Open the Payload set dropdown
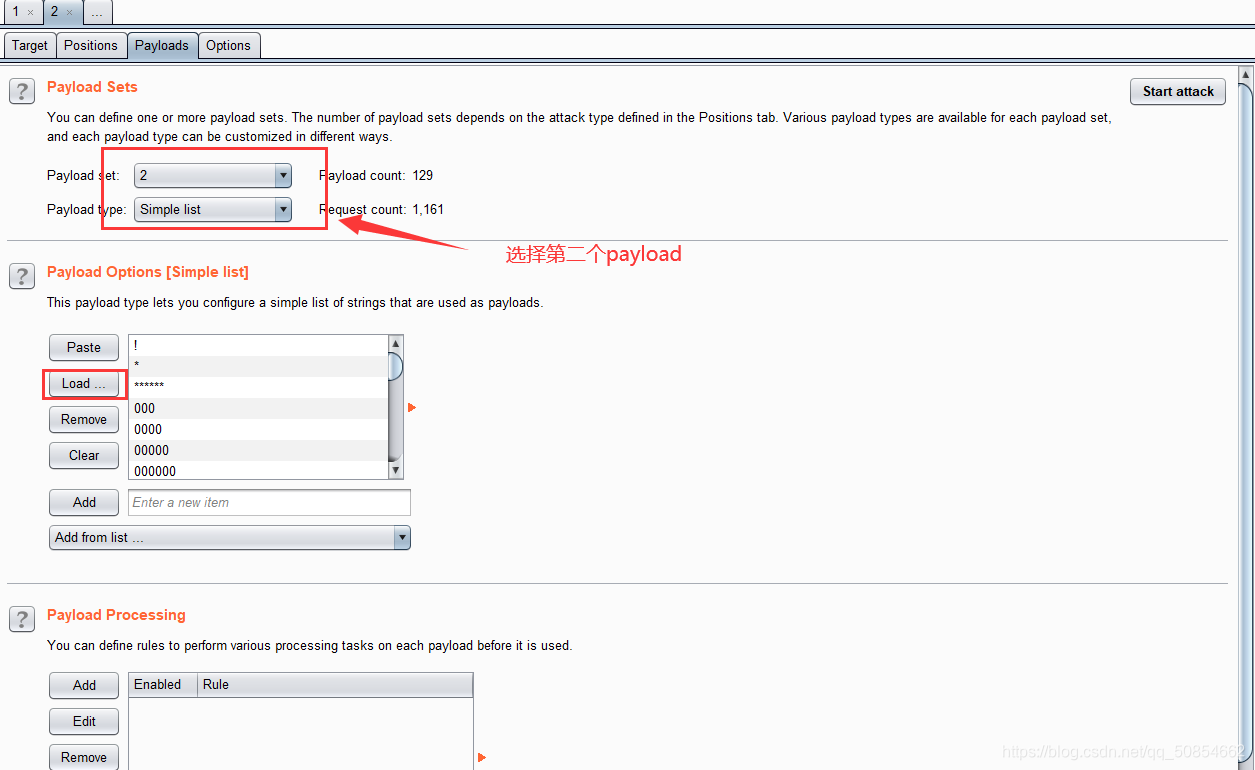This screenshot has height=770, width=1255. point(213,175)
